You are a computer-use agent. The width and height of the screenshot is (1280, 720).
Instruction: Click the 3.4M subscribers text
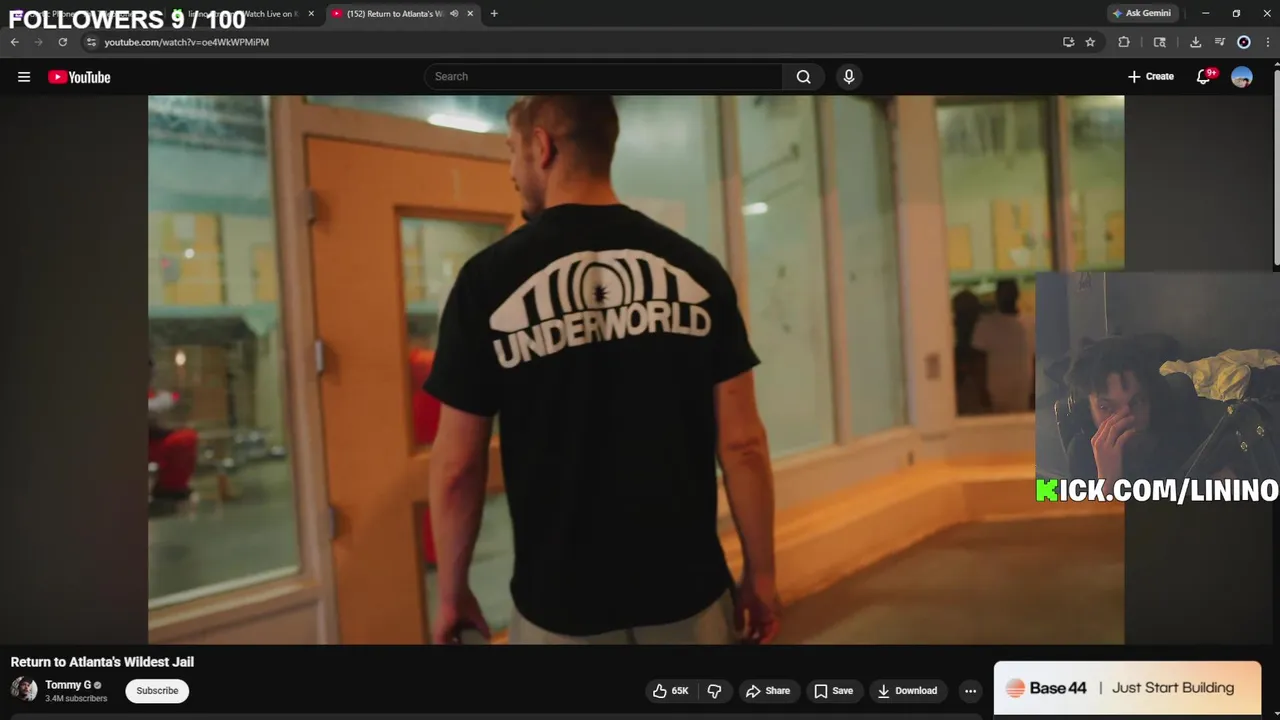click(76, 699)
